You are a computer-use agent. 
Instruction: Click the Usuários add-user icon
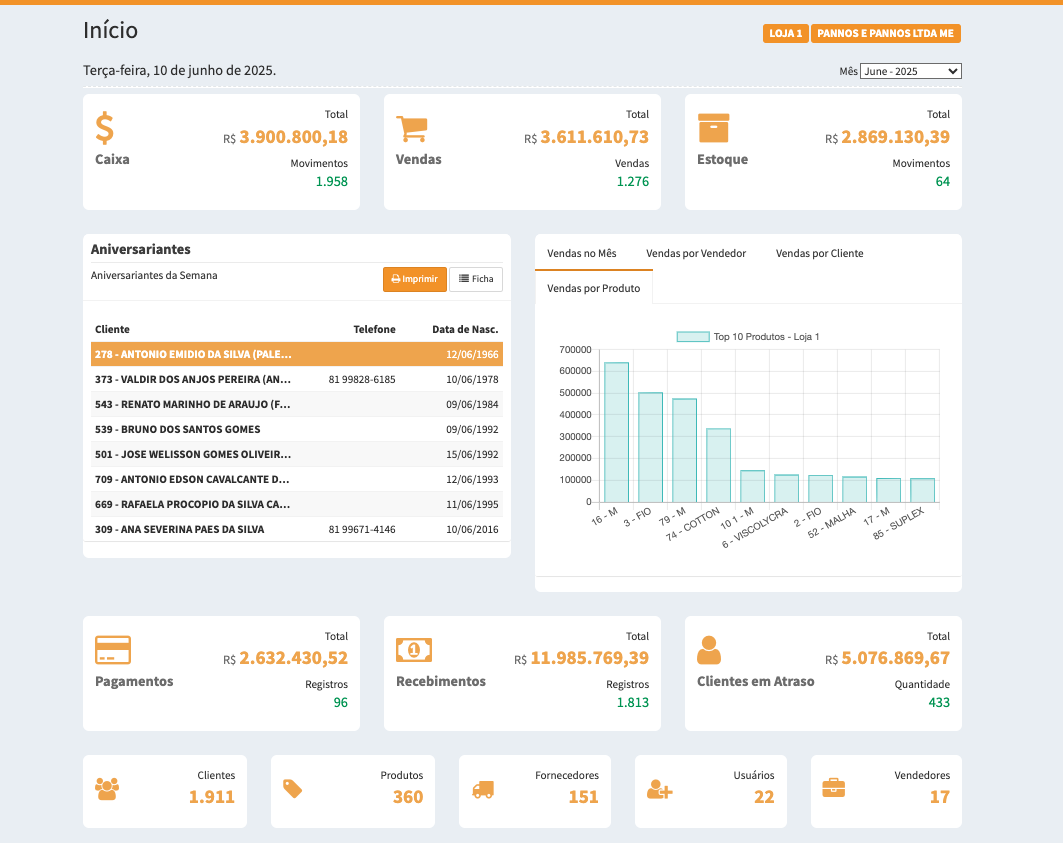659,789
